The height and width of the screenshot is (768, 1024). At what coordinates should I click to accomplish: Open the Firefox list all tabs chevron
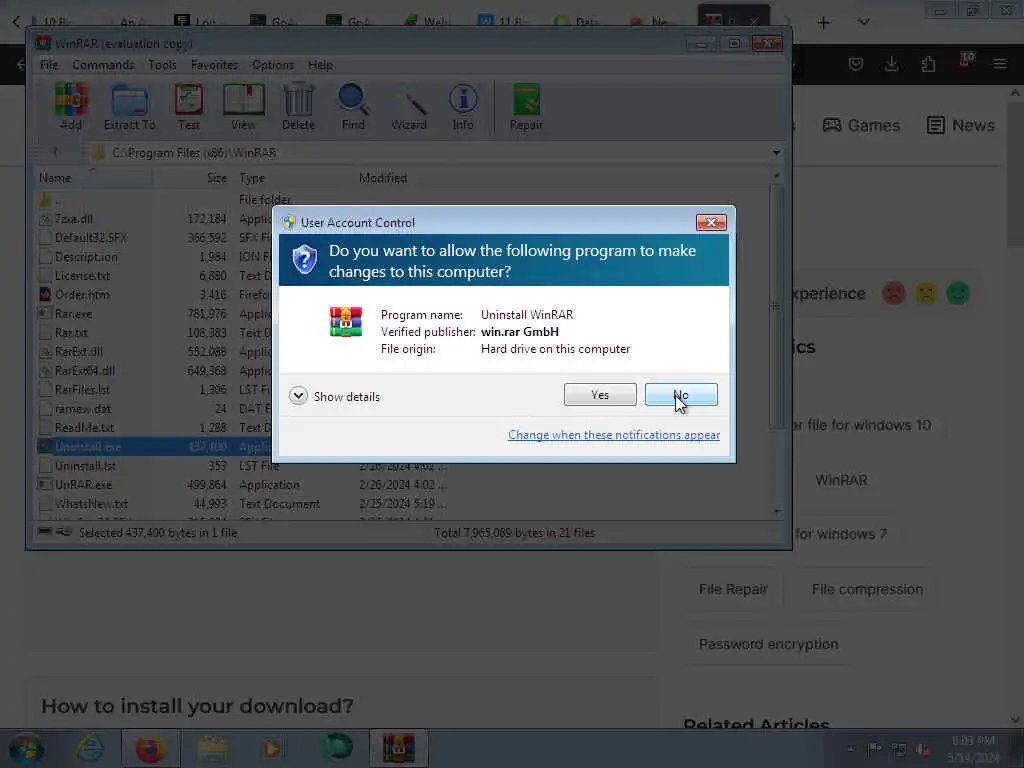coord(864,22)
